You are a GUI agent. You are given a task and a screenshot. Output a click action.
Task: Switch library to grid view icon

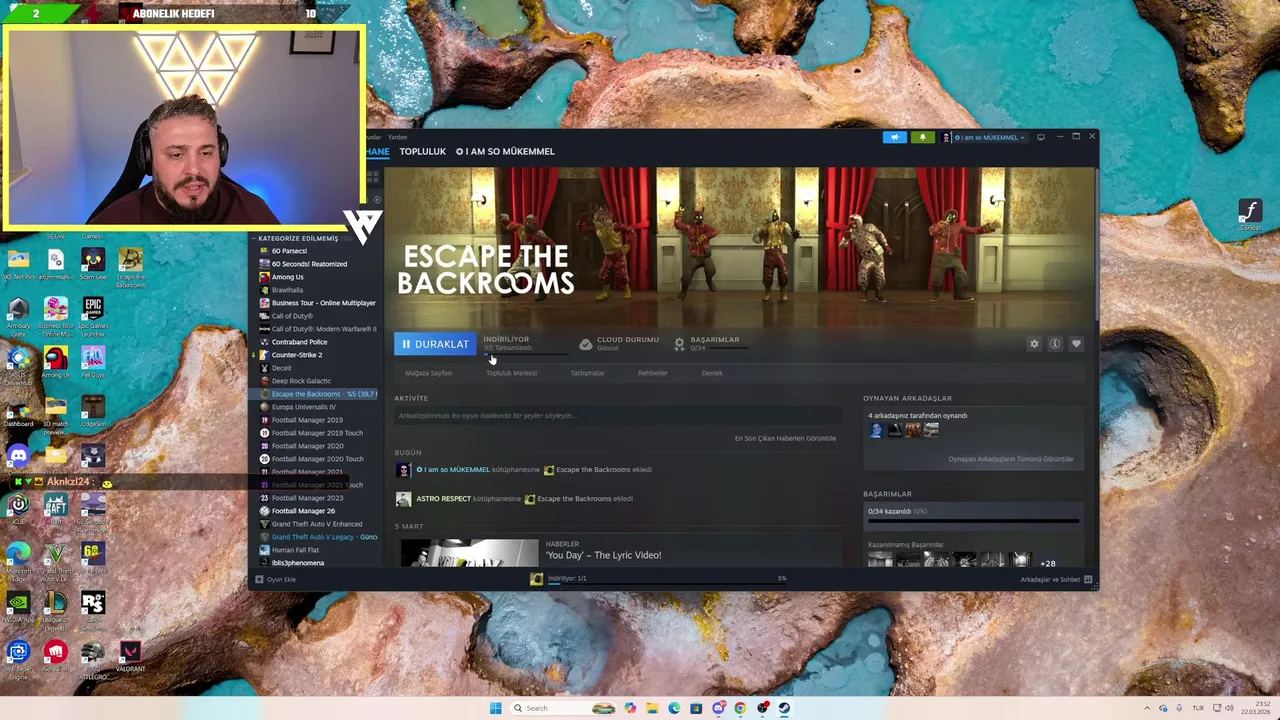373,176
